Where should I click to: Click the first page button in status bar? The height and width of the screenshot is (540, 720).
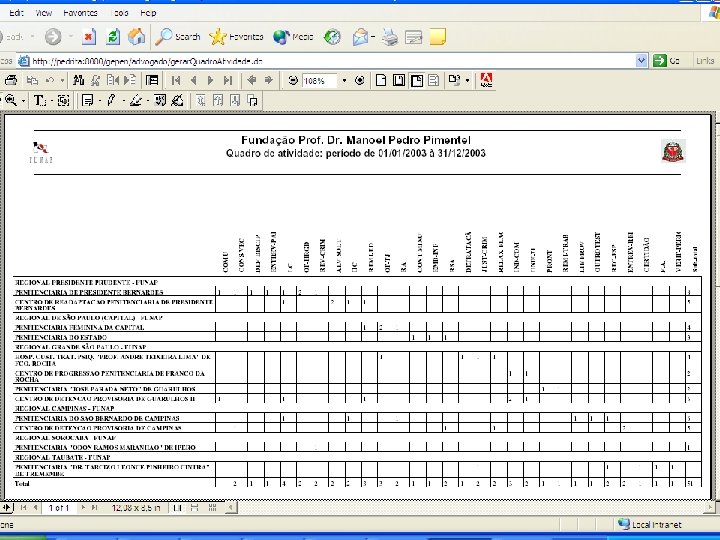23,507
